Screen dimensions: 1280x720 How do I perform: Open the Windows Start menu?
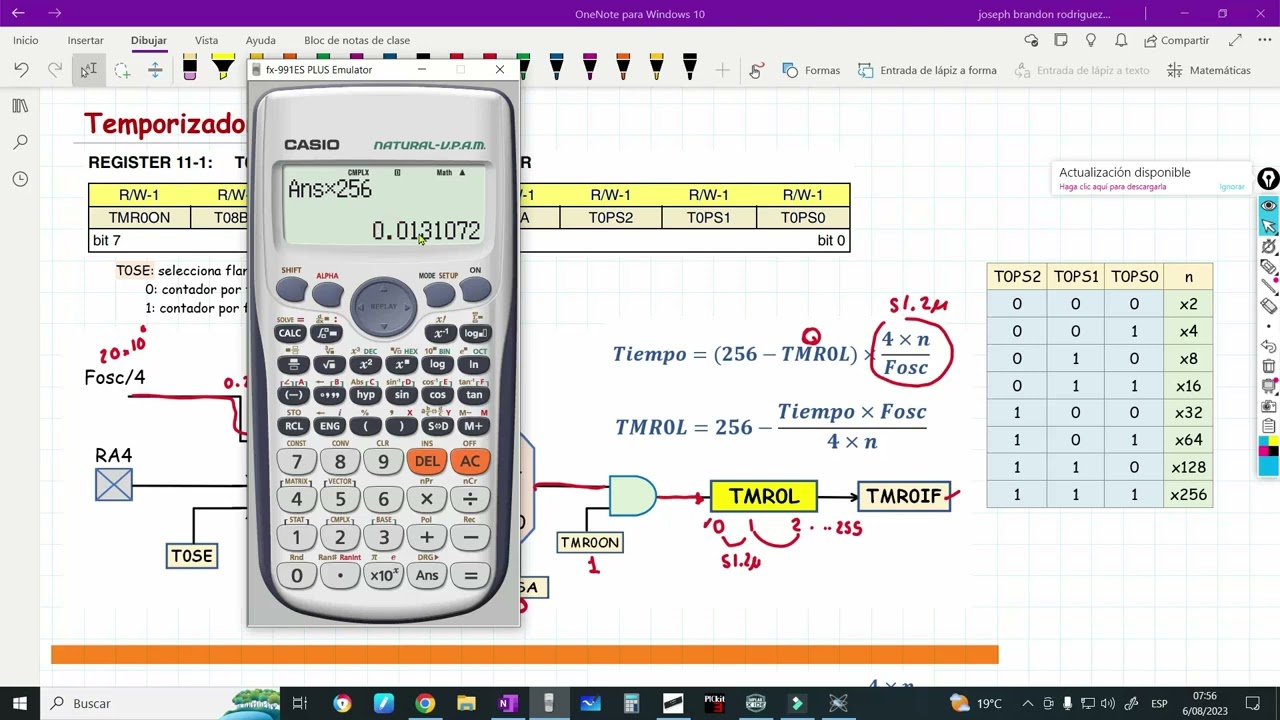pyautogui.click(x=20, y=703)
